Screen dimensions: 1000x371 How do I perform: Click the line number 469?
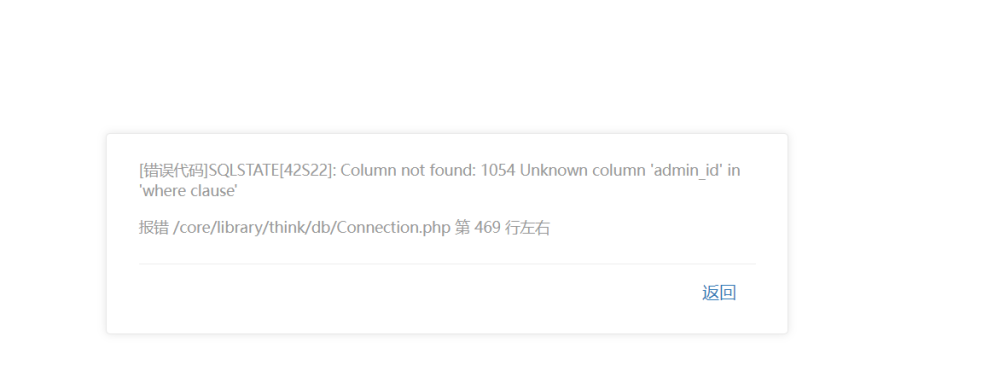tap(487, 228)
